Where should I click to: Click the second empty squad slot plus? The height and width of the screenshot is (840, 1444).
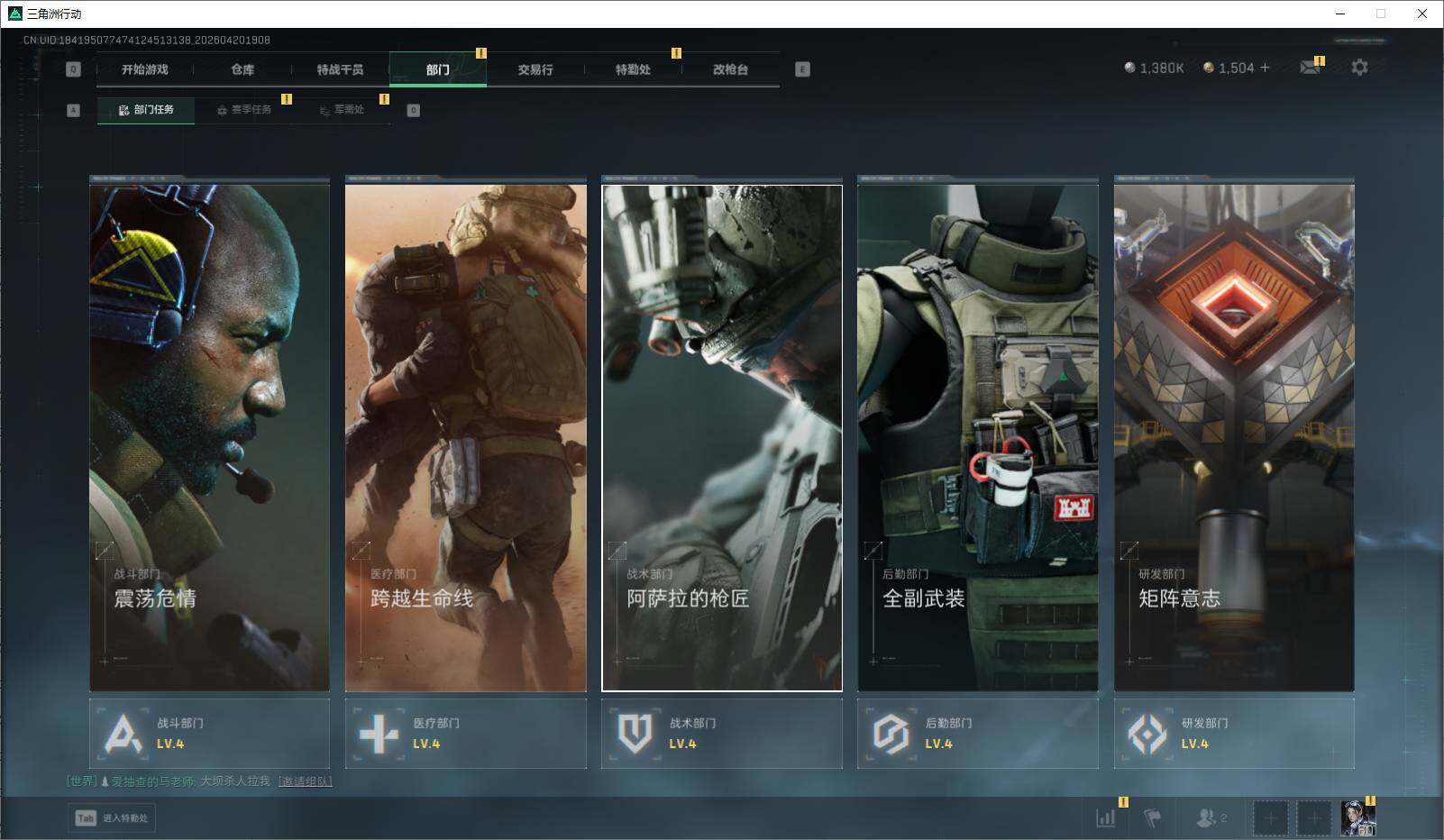tap(1314, 818)
